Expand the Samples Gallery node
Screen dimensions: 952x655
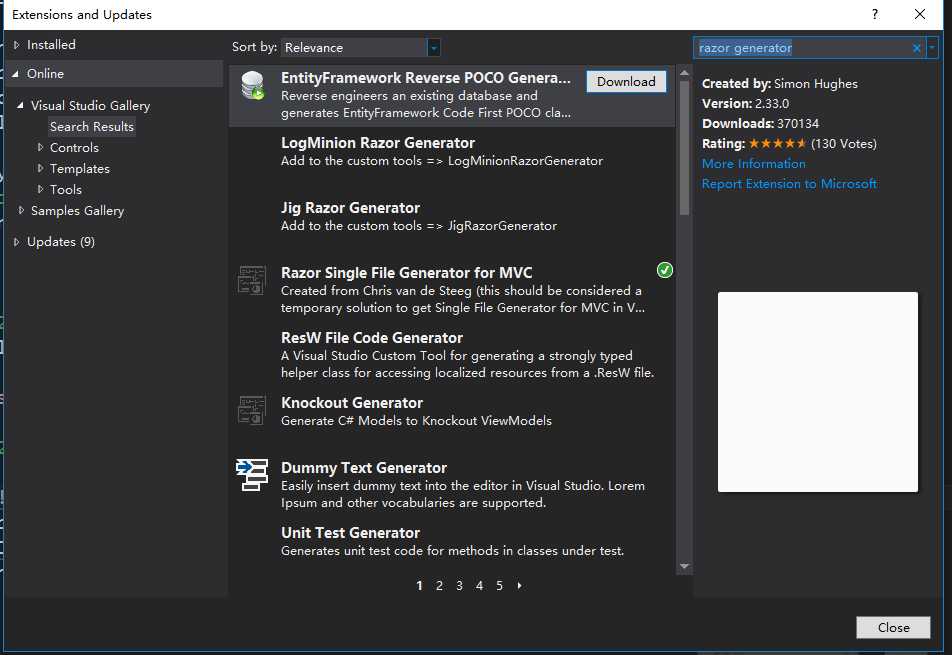21,210
